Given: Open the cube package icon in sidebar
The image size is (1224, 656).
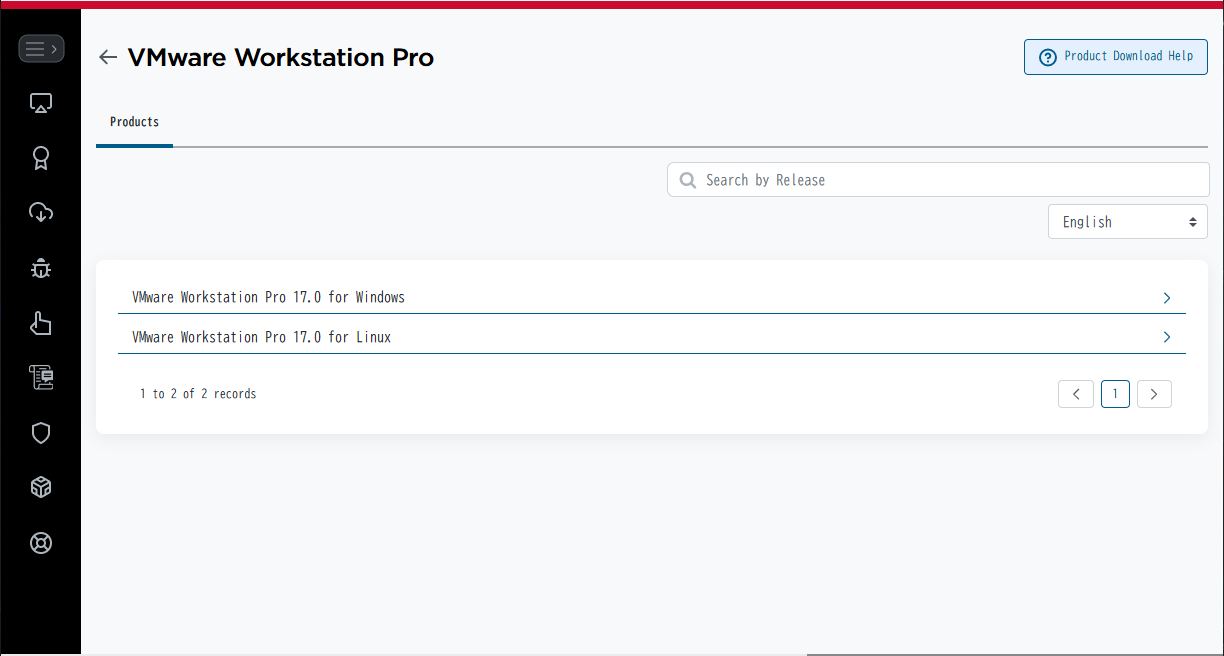Looking at the screenshot, I should (41, 487).
